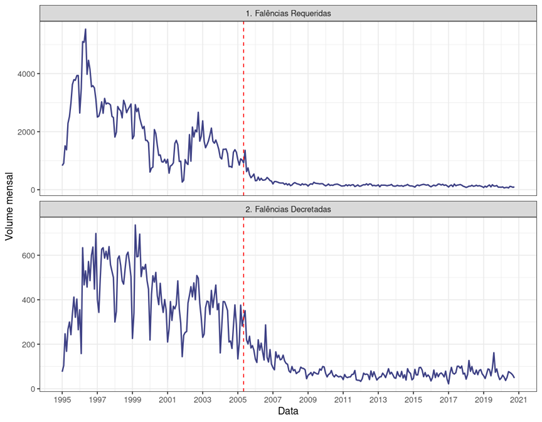Click the 2011 x-axis tick label
This screenshot has height=422, width=542.
(343, 400)
